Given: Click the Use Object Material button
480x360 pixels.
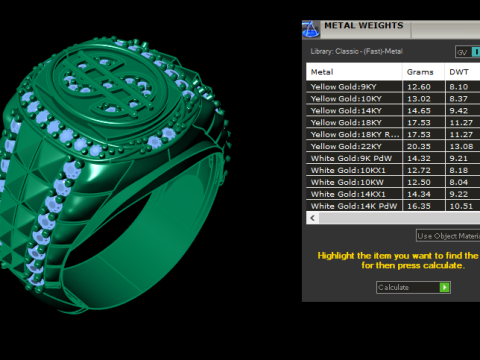Looking at the screenshot, I should [x=448, y=236].
